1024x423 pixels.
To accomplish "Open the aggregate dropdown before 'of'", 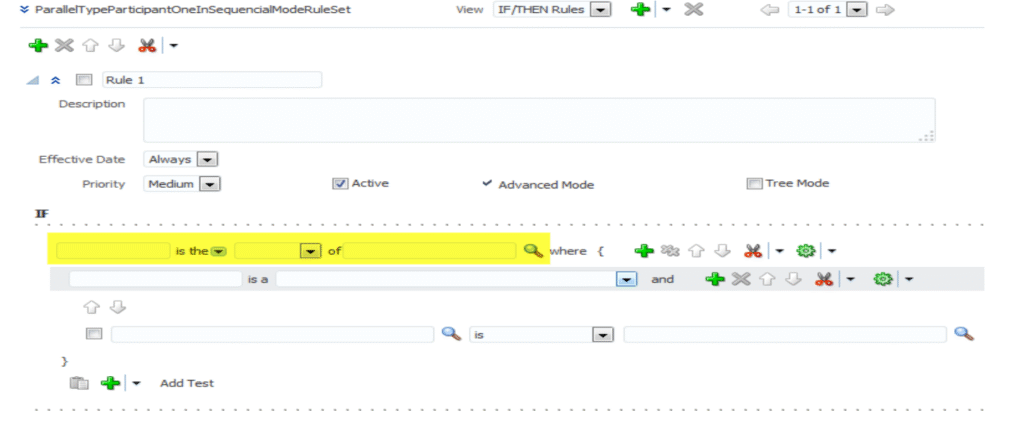I will click(x=311, y=251).
